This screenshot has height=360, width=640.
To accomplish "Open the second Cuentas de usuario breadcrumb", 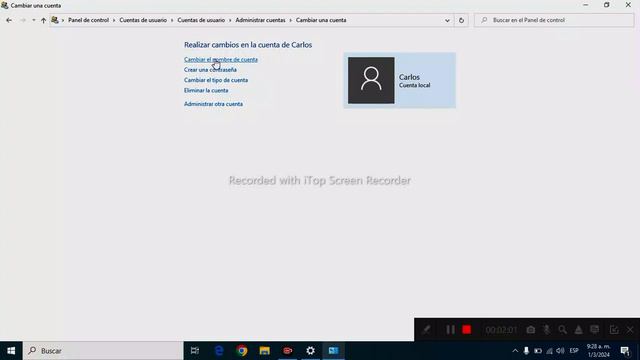I will [x=201, y=20].
